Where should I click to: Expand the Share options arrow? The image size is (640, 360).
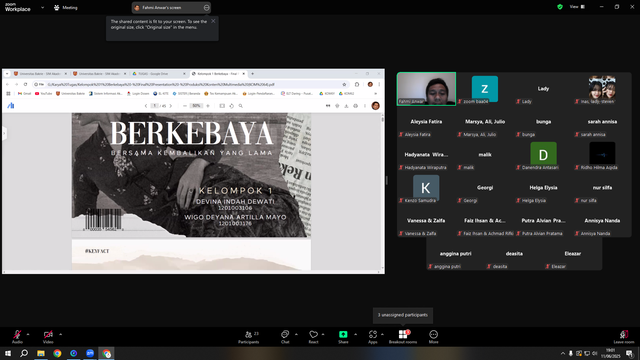point(356,334)
